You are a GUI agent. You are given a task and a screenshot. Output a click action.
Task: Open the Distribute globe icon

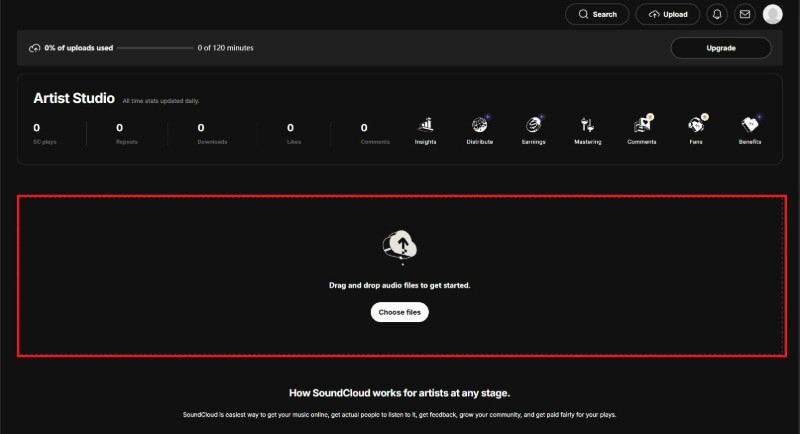pyautogui.click(x=479, y=126)
